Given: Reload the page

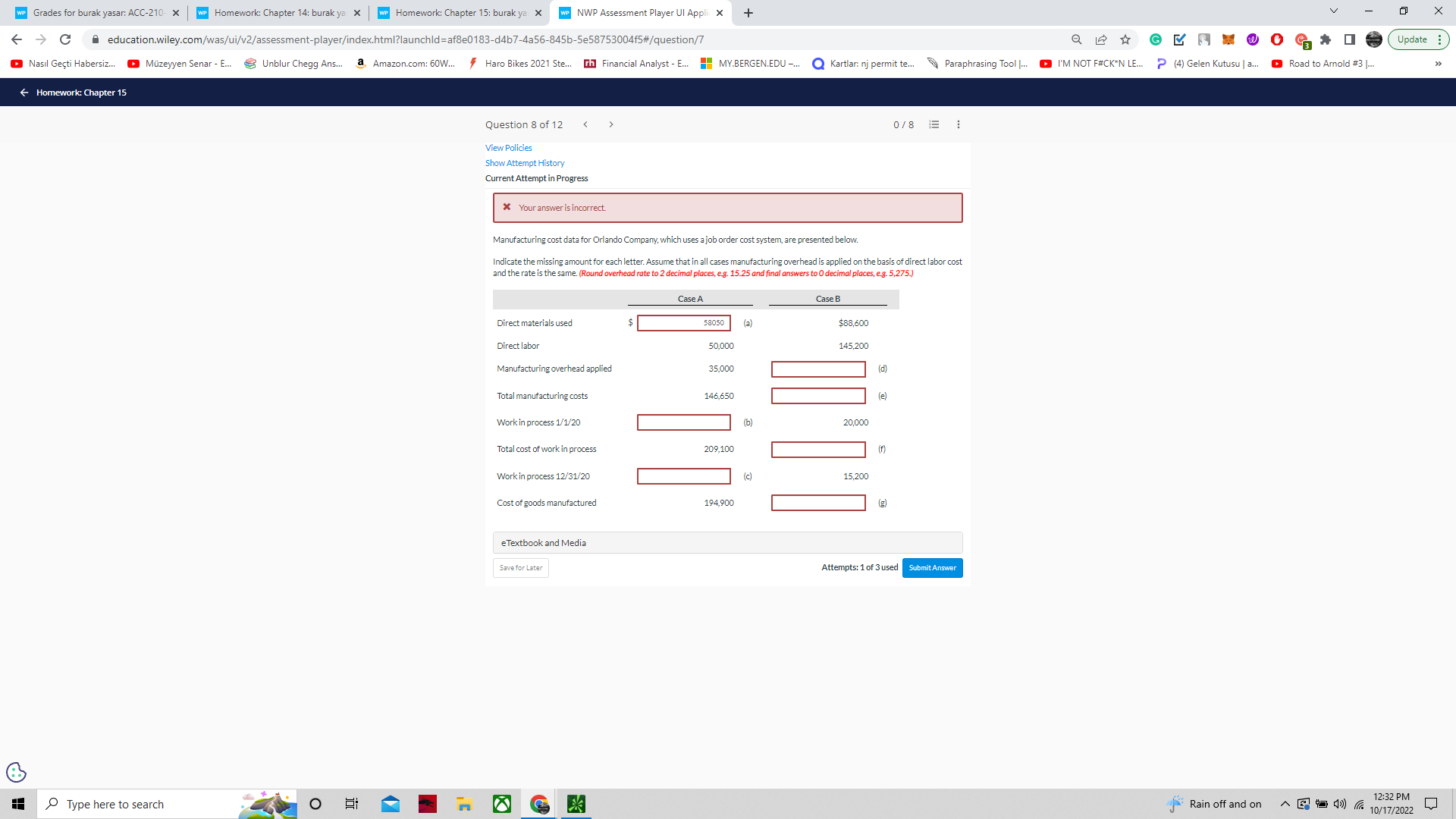Looking at the screenshot, I should pos(65,39).
